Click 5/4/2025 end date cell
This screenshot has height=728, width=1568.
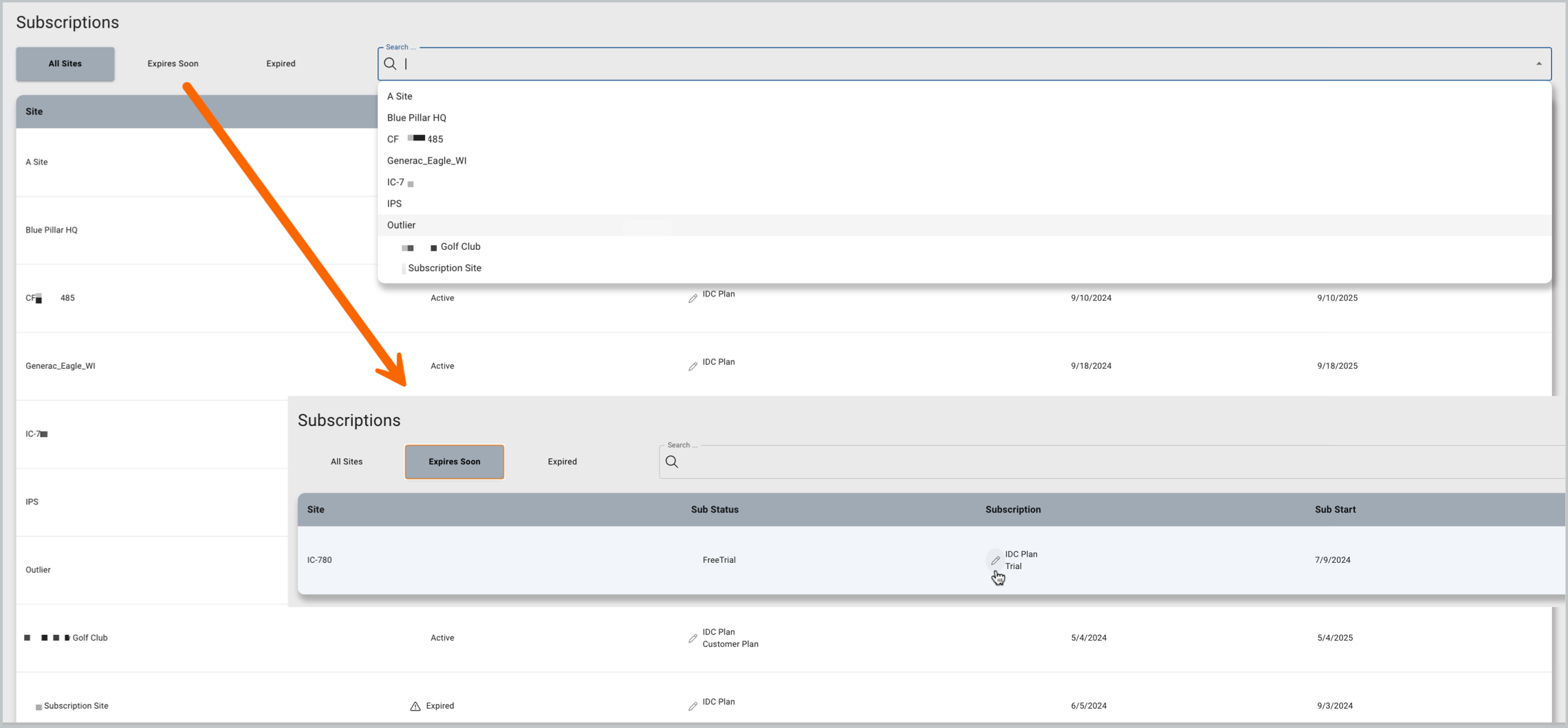1335,638
